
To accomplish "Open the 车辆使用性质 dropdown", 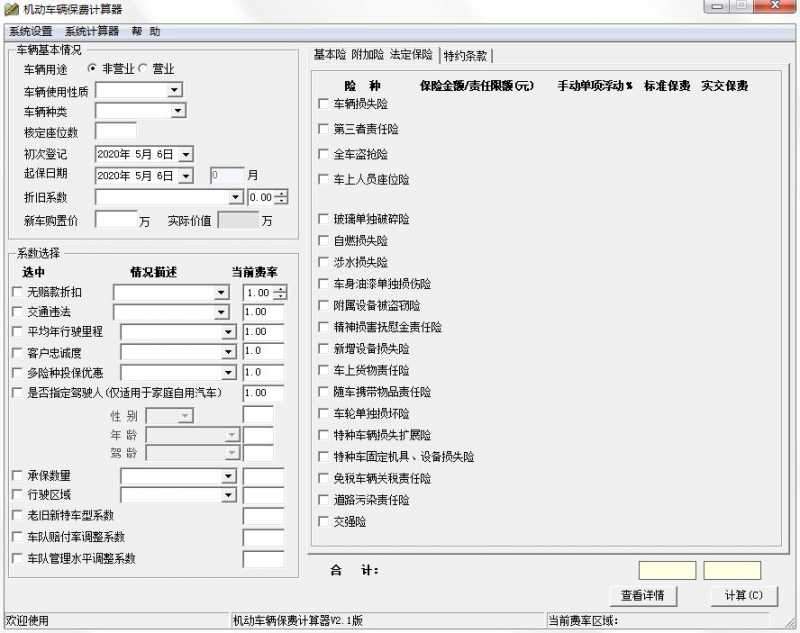I will (176, 89).
